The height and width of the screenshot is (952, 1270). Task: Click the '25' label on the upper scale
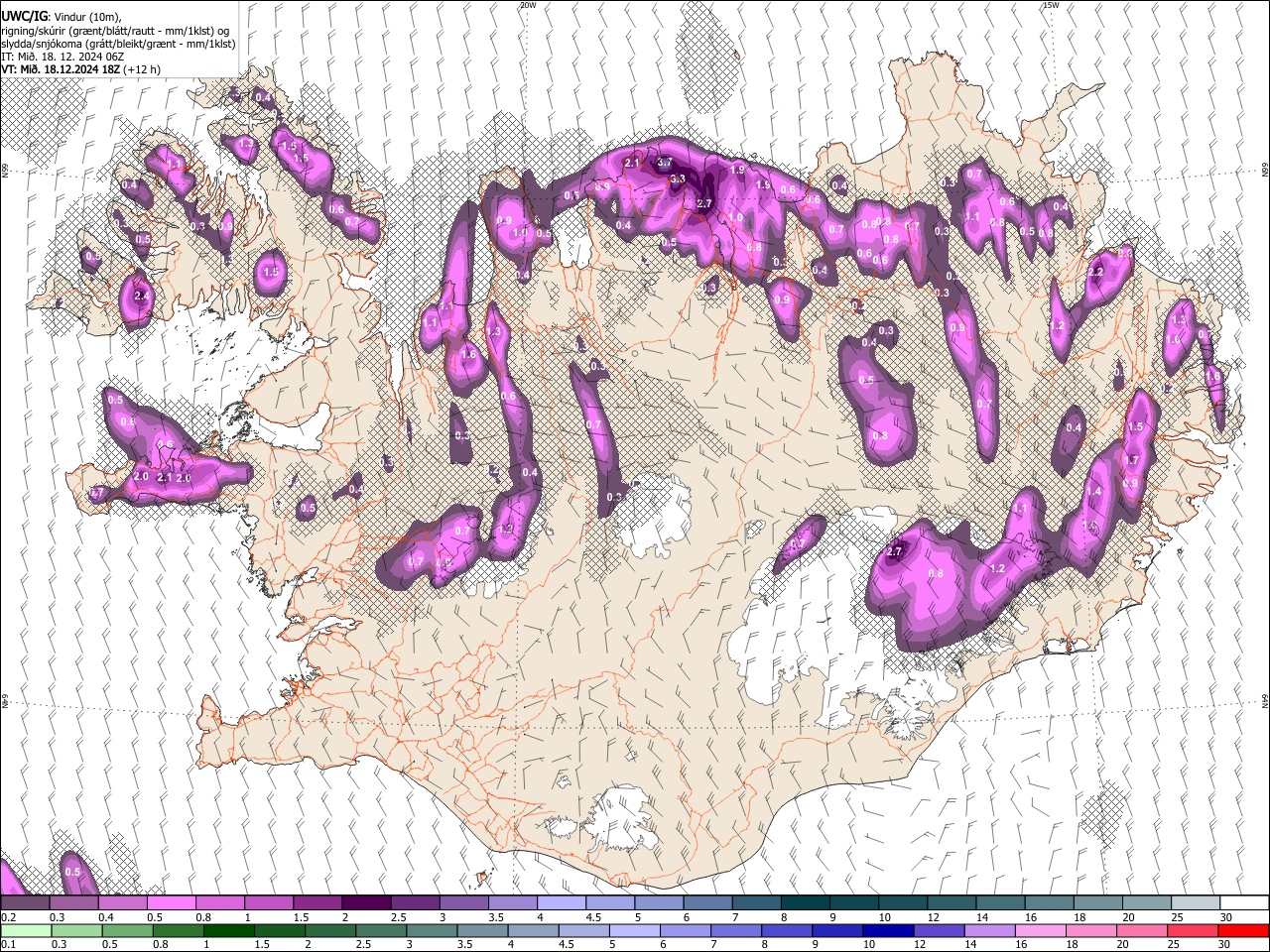click(1176, 917)
